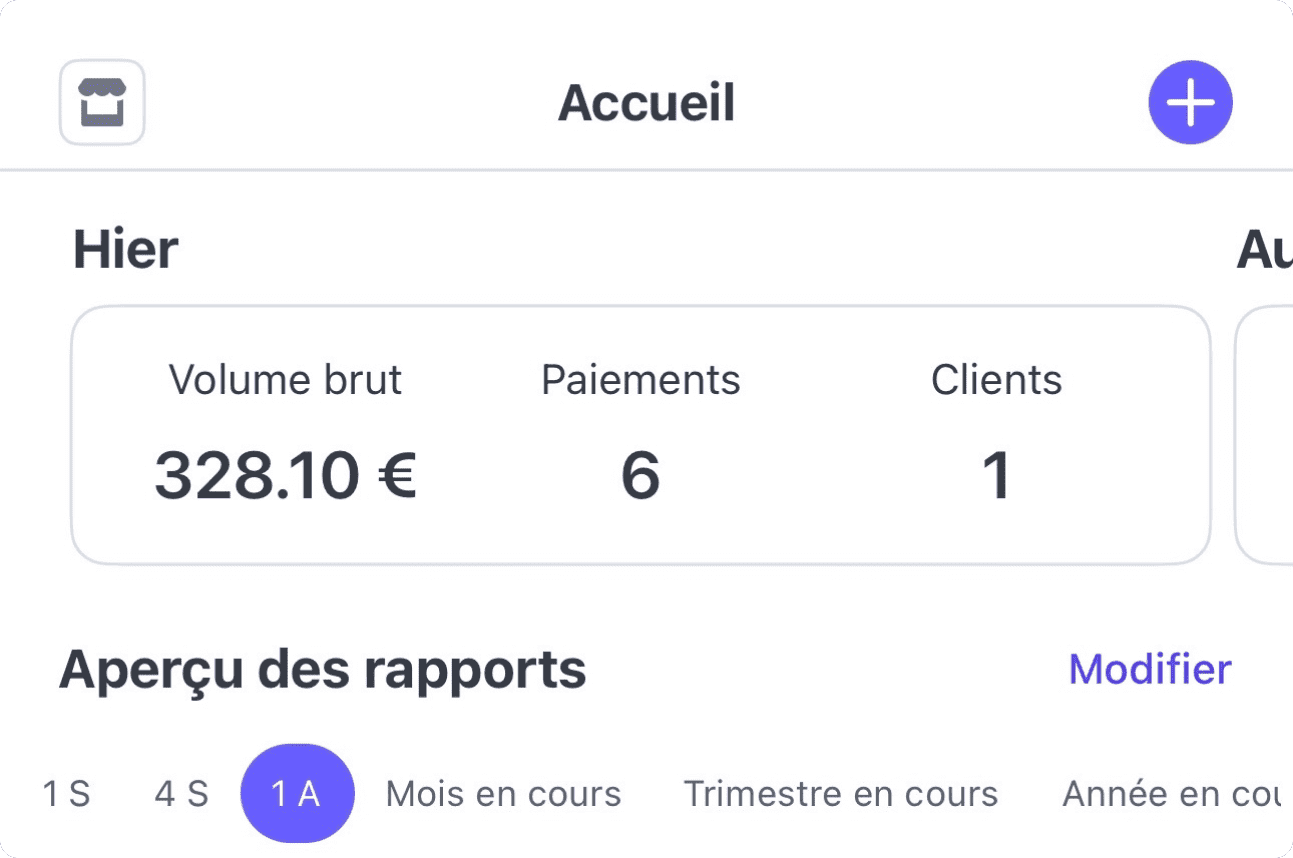
Task: Click the Accueil page title
Action: click(x=646, y=103)
